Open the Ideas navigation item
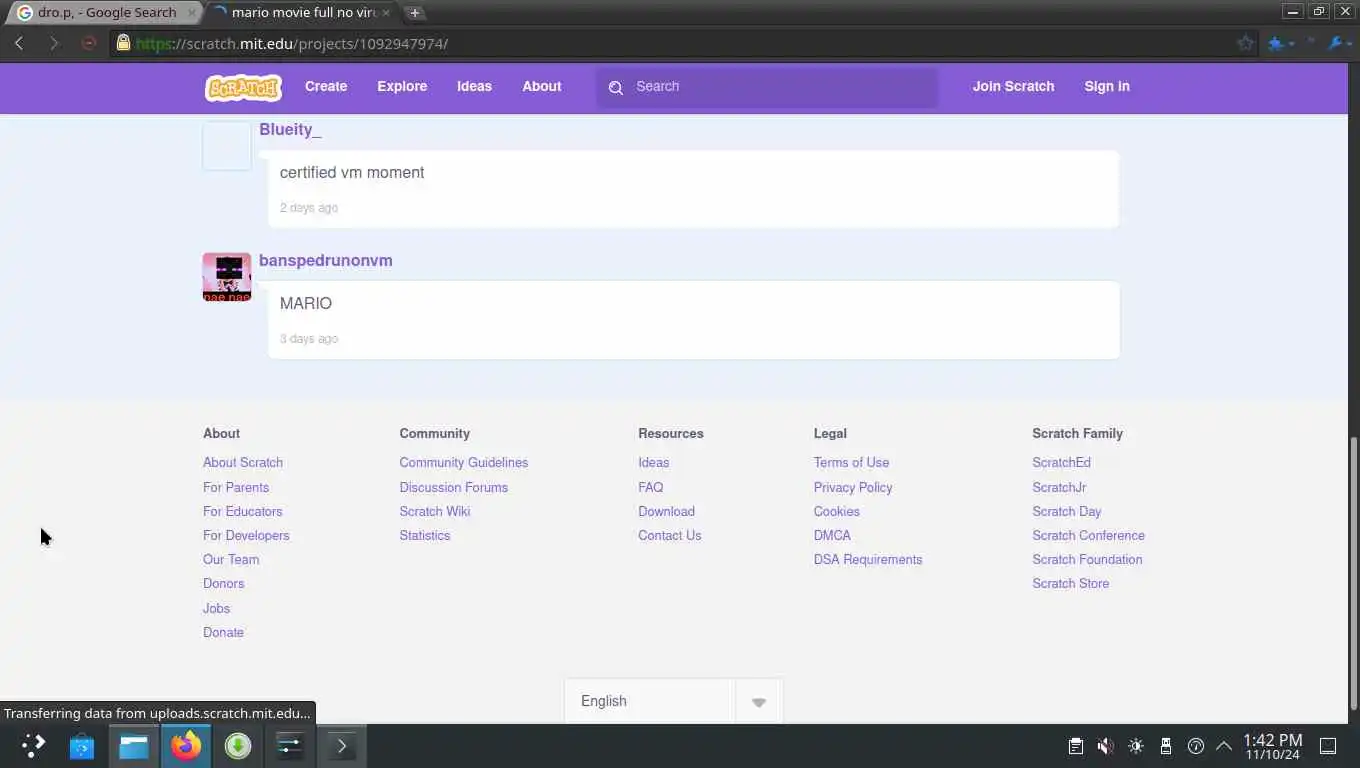The image size is (1360, 768). [x=474, y=87]
